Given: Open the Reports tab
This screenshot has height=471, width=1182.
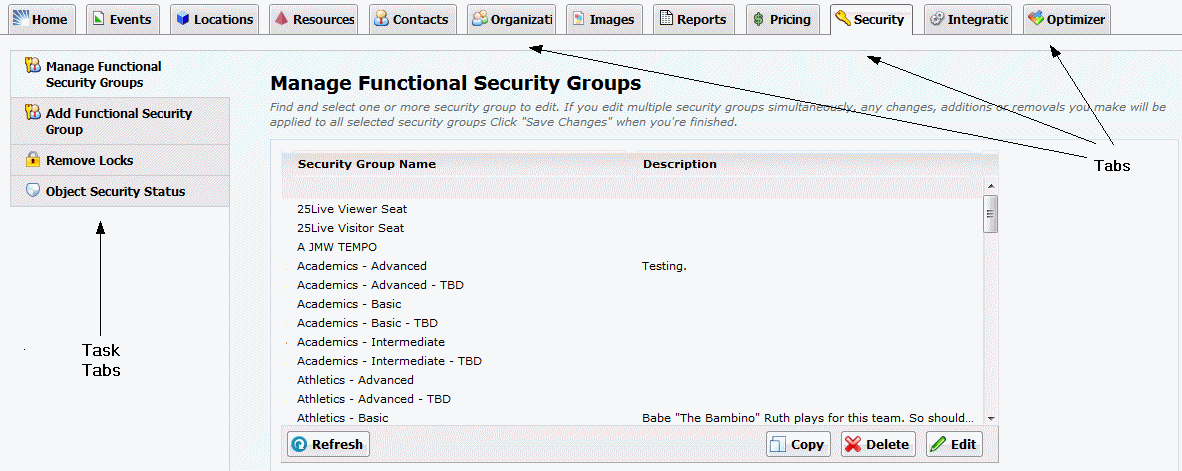Looking at the screenshot, I should click(x=694, y=20).
